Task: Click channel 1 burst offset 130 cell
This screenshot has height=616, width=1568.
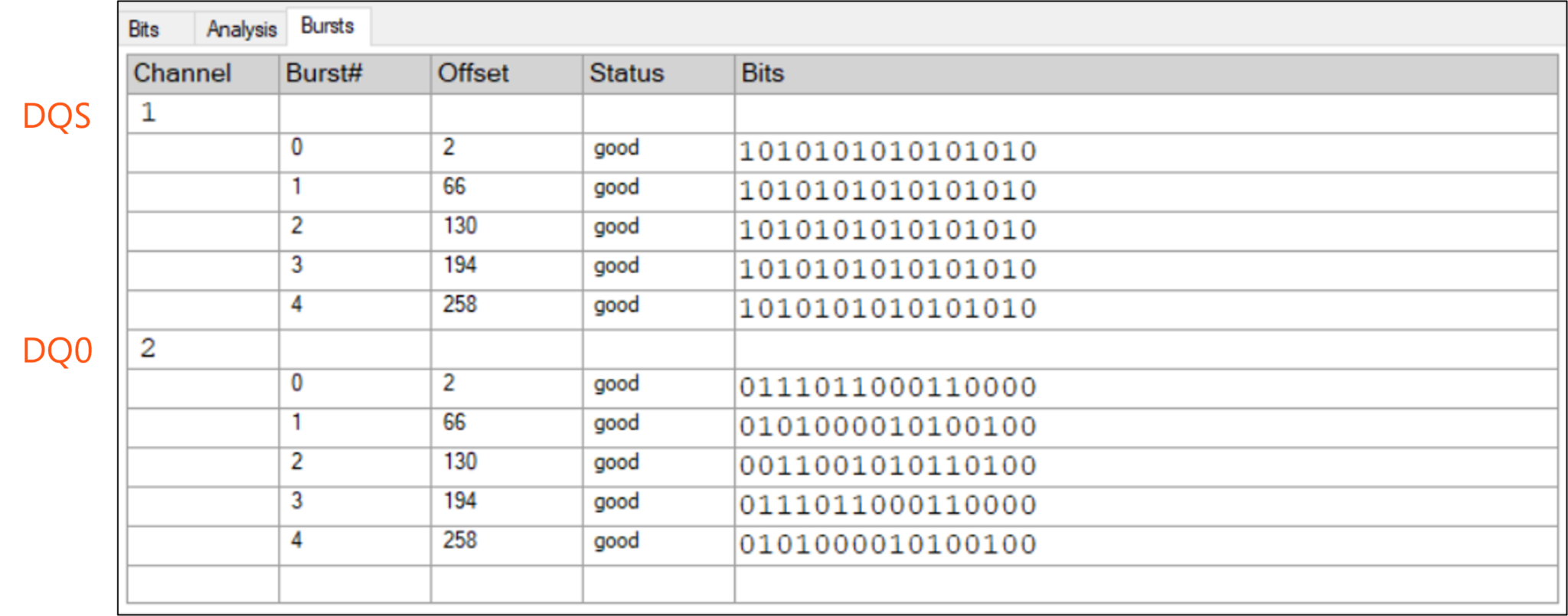Action: click(x=459, y=226)
